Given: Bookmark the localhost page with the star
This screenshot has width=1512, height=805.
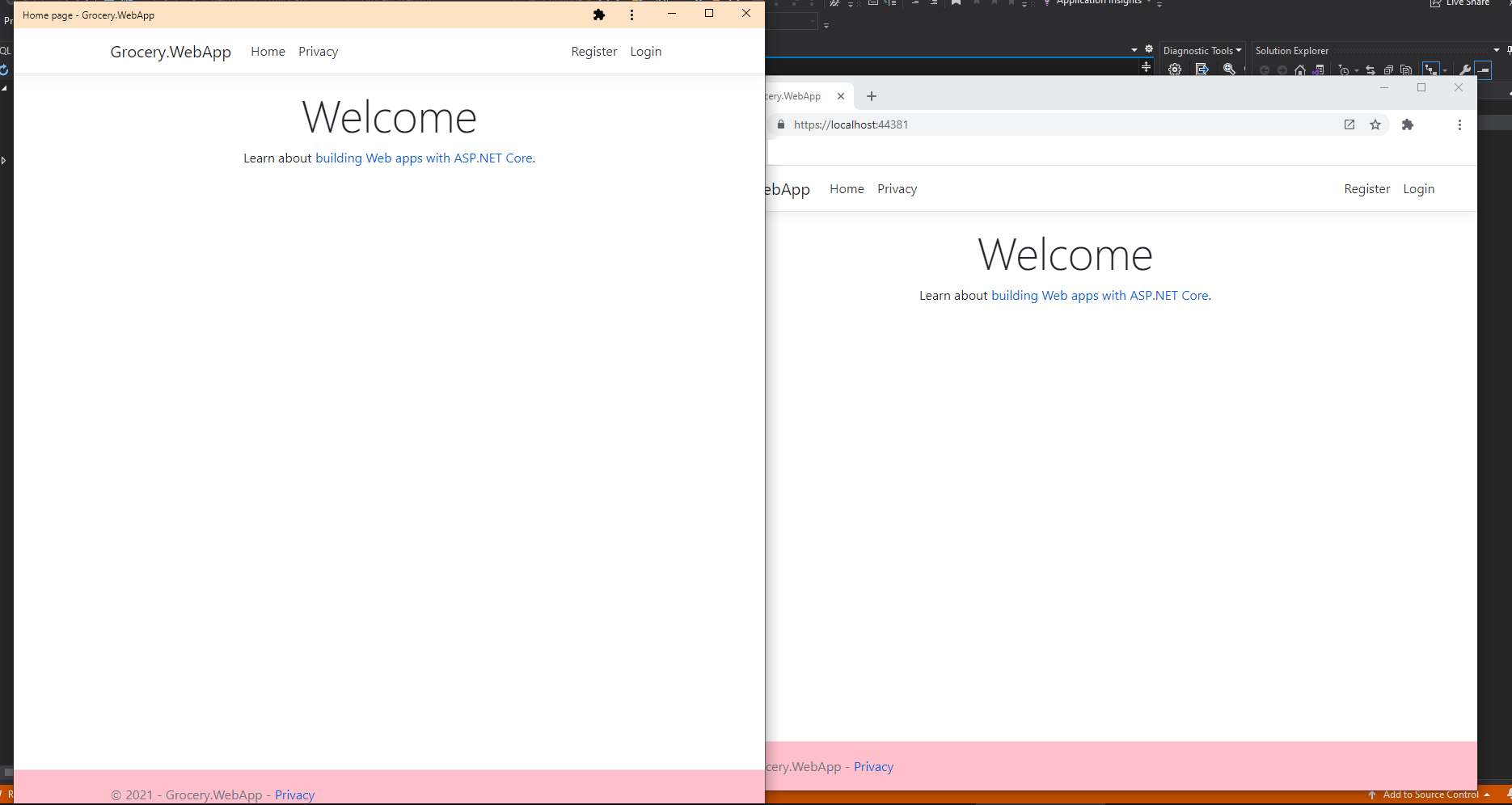Looking at the screenshot, I should pyautogui.click(x=1376, y=124).
